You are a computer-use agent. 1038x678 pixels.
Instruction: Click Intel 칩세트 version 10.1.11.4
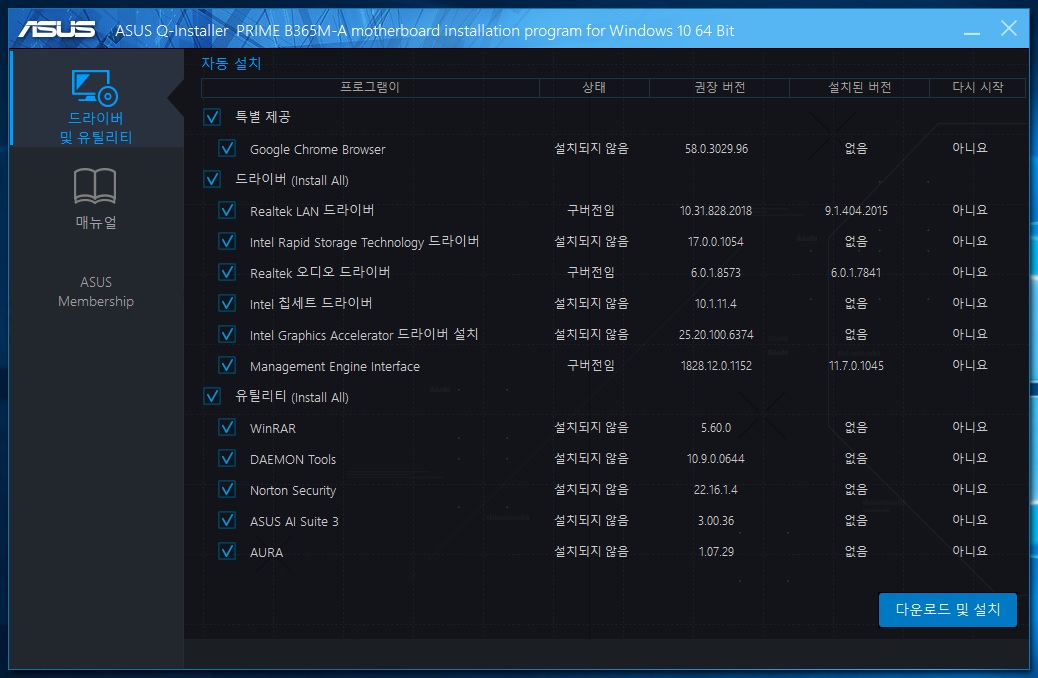point(716,304)
